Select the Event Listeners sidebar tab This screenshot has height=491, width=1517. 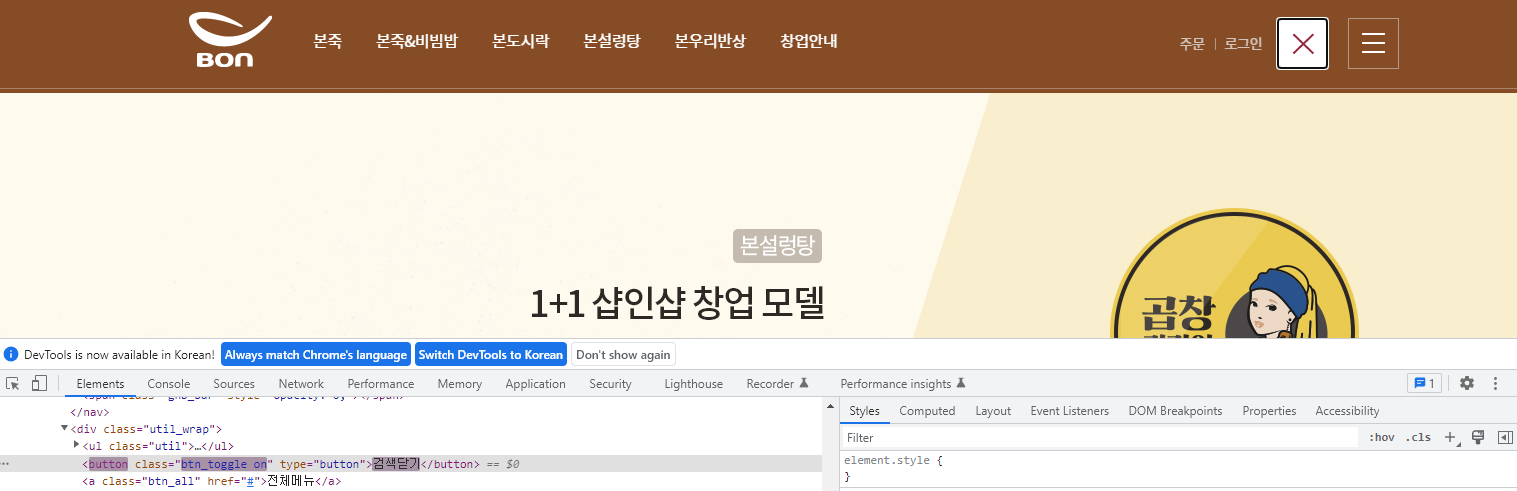(x=1069, y=410)
